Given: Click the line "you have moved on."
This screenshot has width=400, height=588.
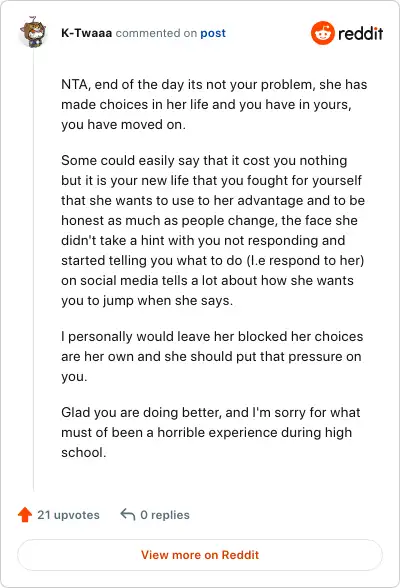Looking at the screenshot, I should click(x=123, y=124).
